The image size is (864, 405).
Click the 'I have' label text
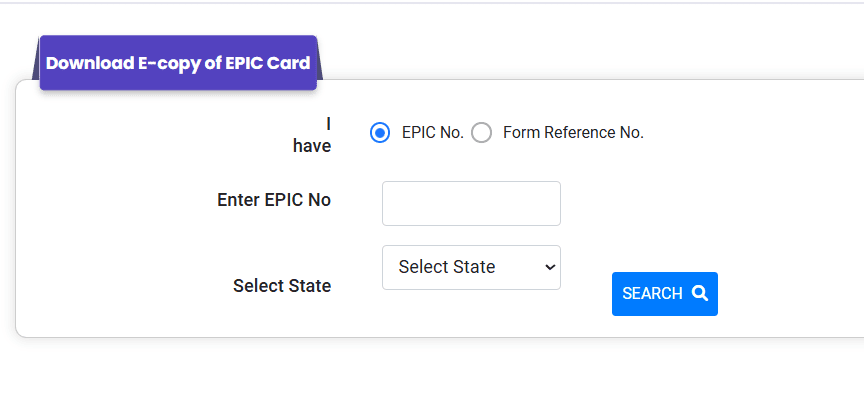(312, 135)
